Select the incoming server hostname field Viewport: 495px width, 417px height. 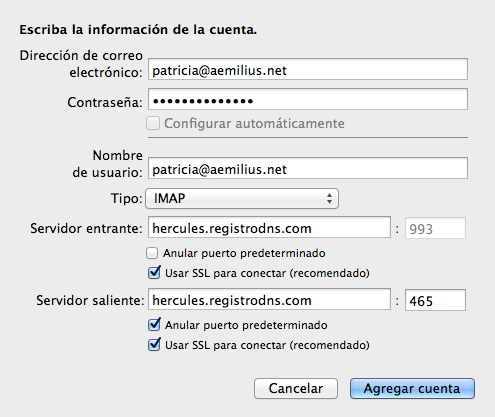pyautogui.click(x=269, y=228)
